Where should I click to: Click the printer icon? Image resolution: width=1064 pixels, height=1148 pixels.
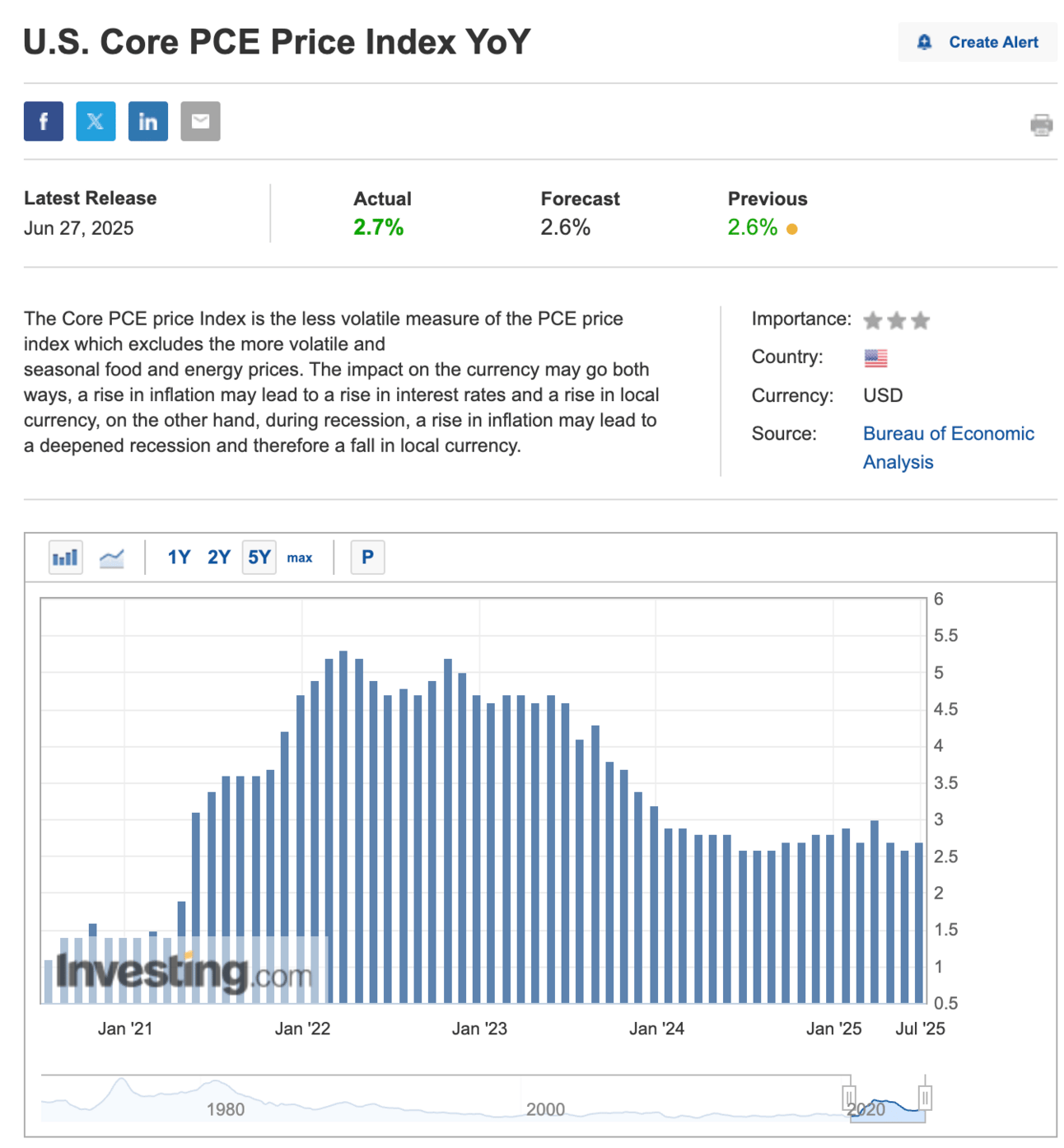[1041, 125]
